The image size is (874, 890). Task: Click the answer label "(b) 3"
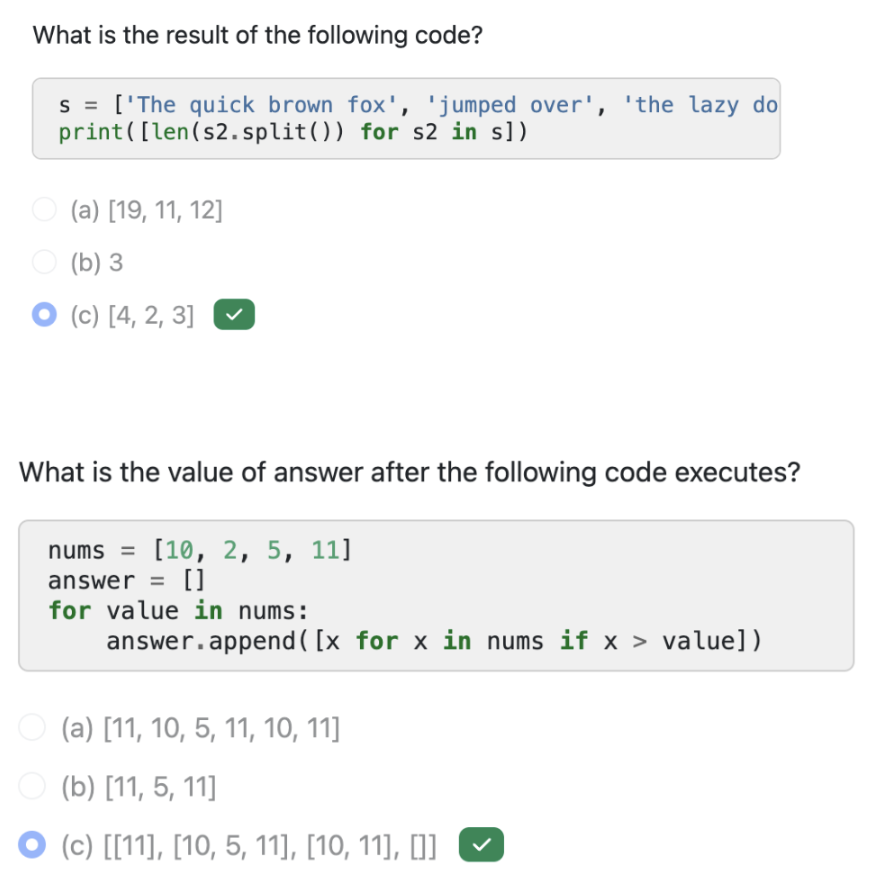[x=97, y=264]
